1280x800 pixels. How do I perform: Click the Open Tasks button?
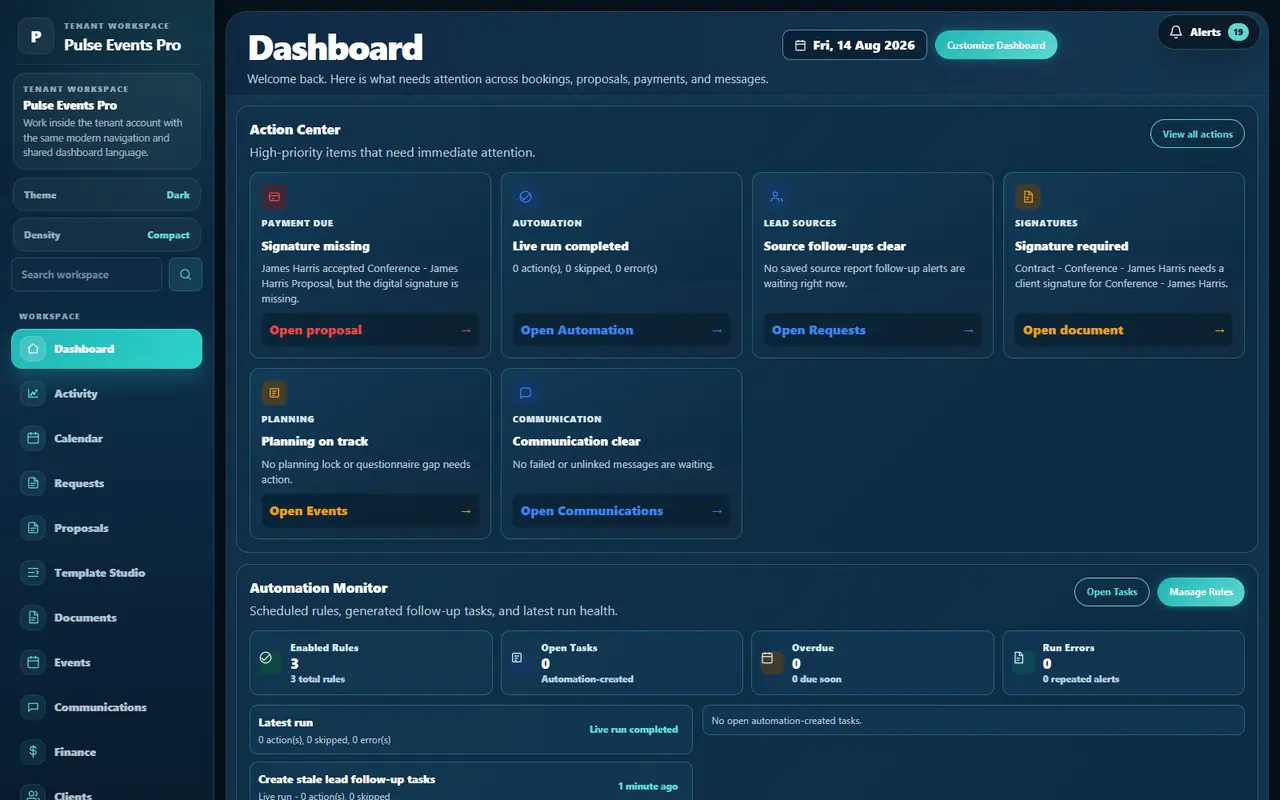pos(1112,592)
